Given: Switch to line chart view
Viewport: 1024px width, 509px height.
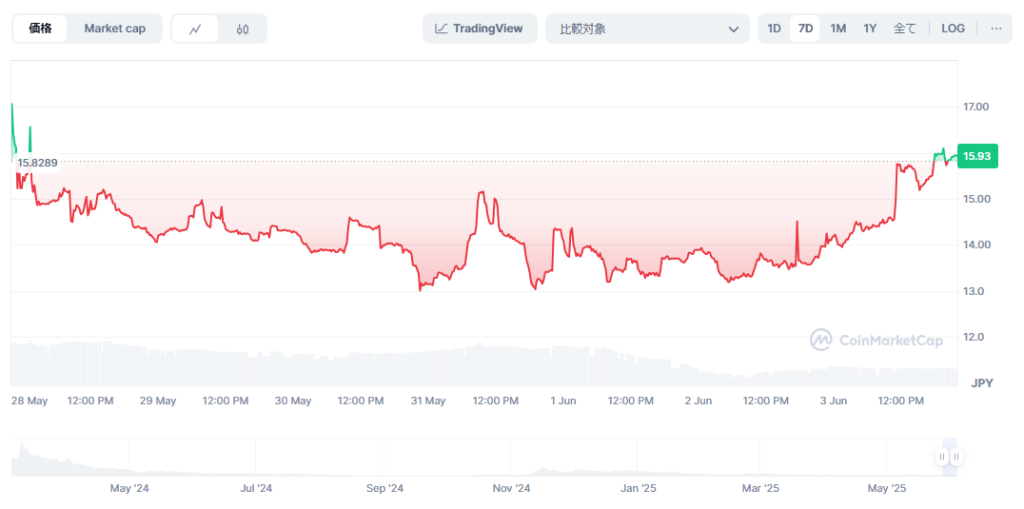Looking at the screenshot, I should [195, 29].
